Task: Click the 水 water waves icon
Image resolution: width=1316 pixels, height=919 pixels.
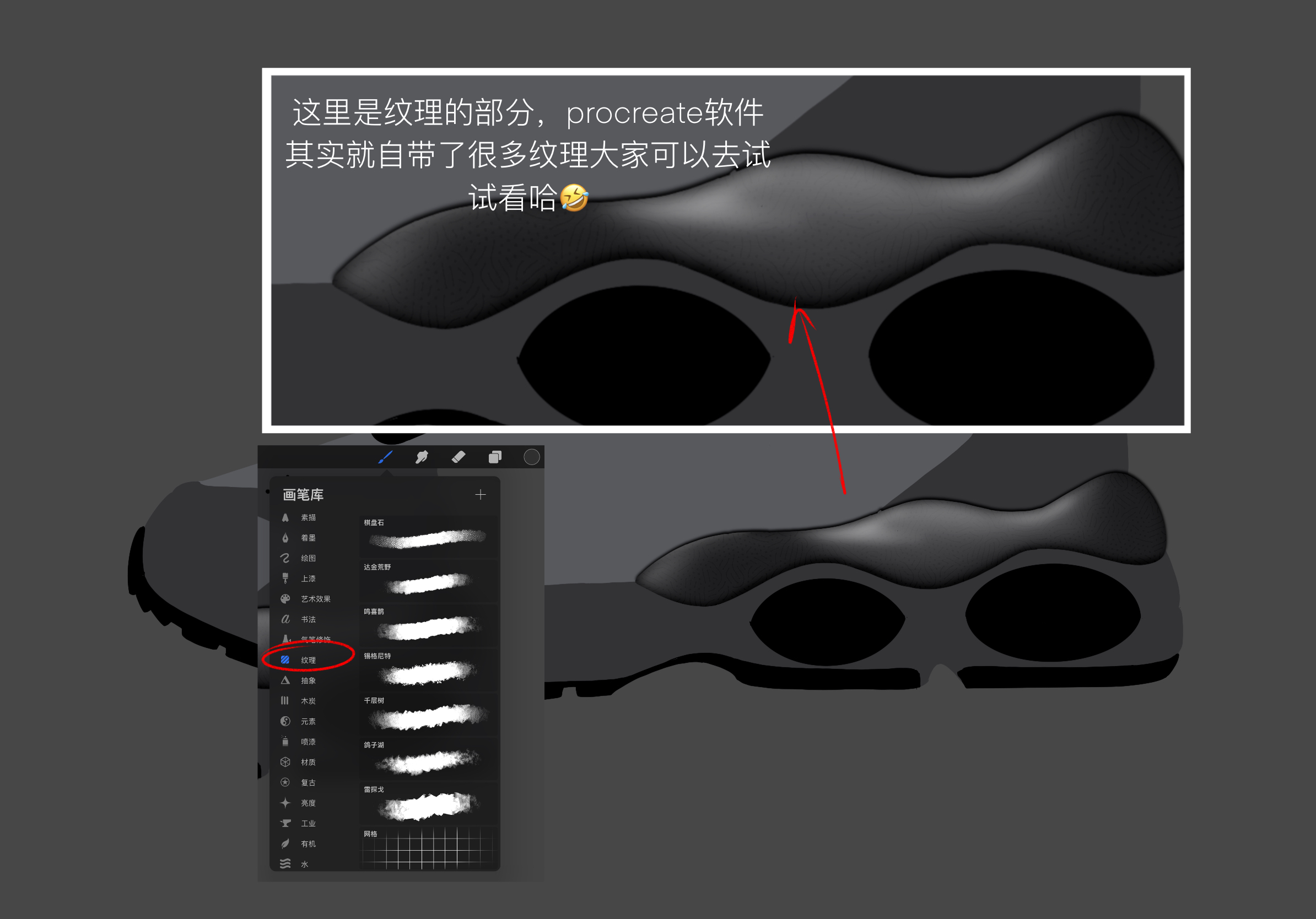Action: pyautogui.click(x=285, y=864)
